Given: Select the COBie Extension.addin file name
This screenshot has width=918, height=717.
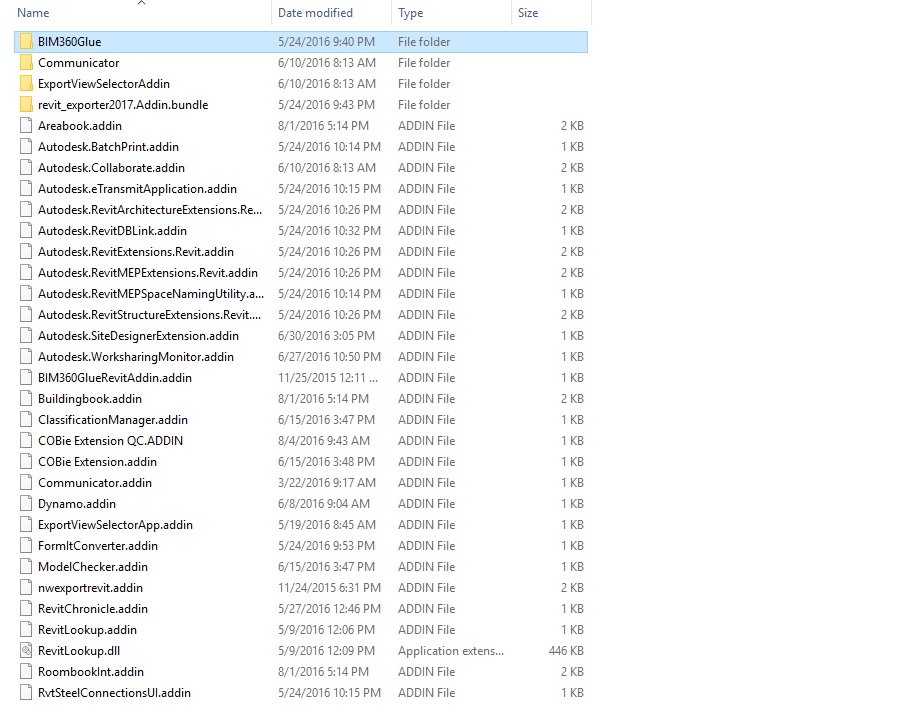Looking at the screenshot, I should [x=97, y=462].
